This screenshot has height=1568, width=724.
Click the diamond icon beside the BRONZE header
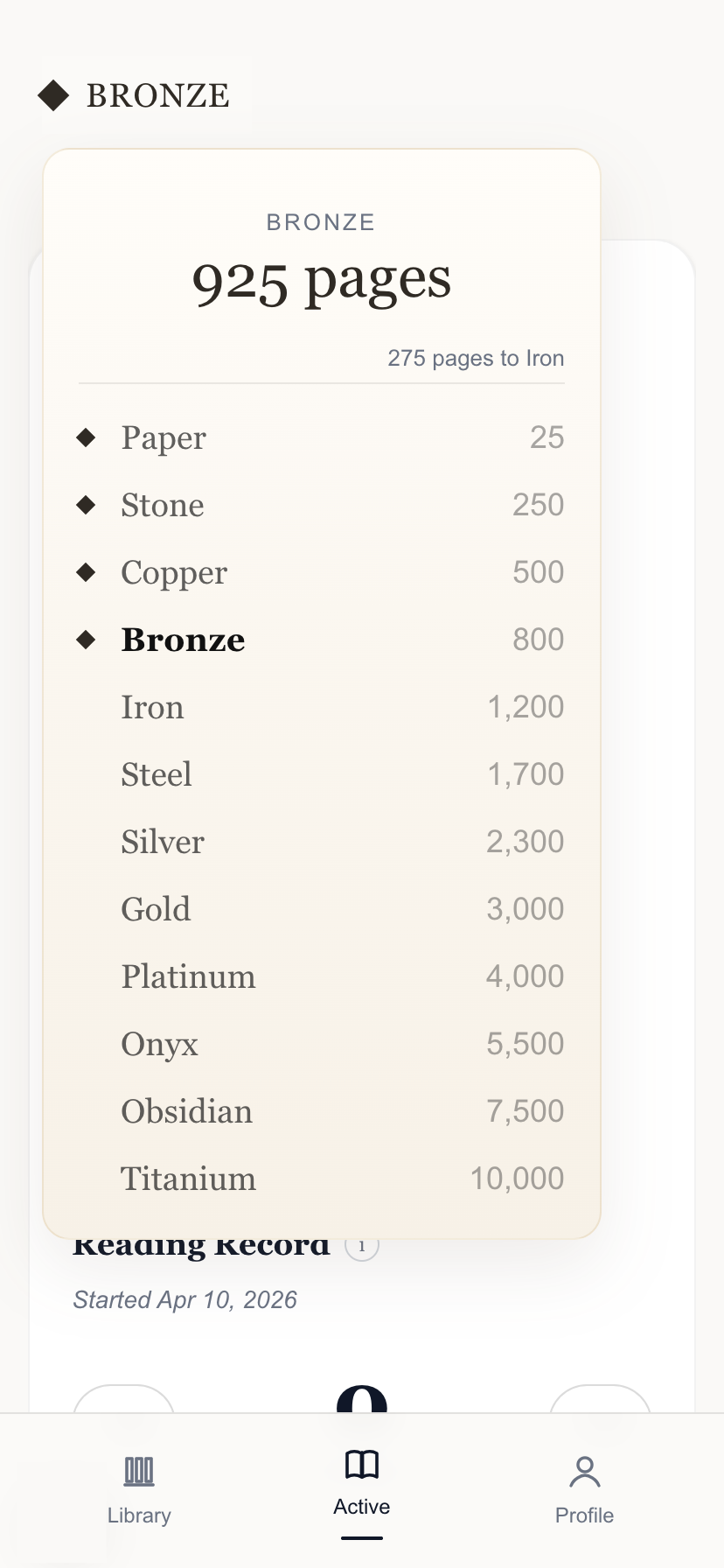(53, 95)
